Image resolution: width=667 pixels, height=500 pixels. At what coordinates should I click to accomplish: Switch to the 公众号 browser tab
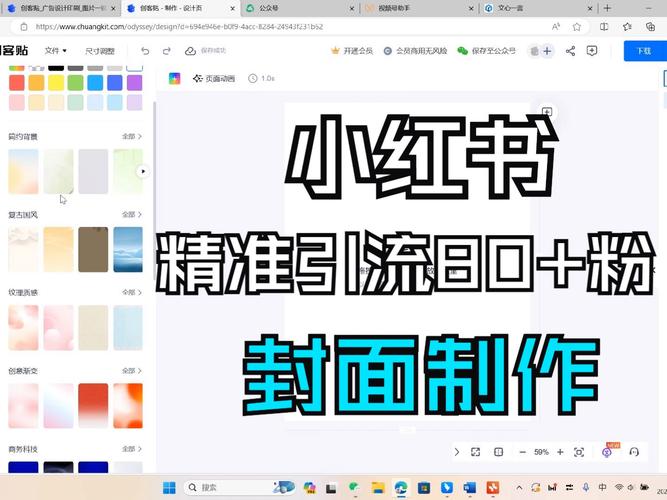click(x=300, y=8)
